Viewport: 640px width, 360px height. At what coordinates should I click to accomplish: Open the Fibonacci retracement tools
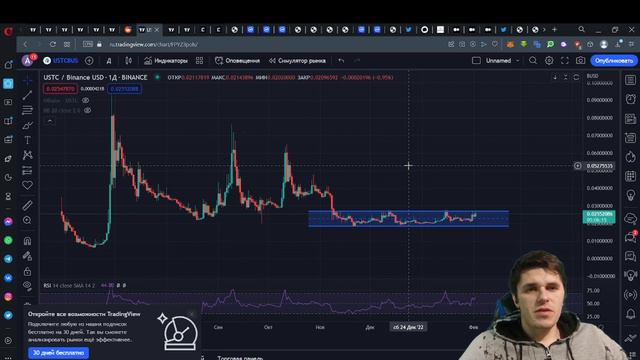(27, 110)
